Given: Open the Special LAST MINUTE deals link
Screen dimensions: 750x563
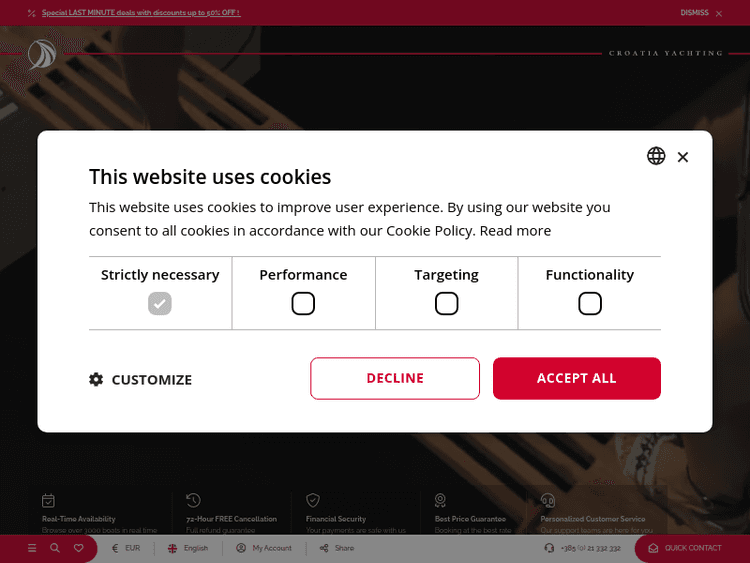Looking at the screenshot, I should 141,13.
